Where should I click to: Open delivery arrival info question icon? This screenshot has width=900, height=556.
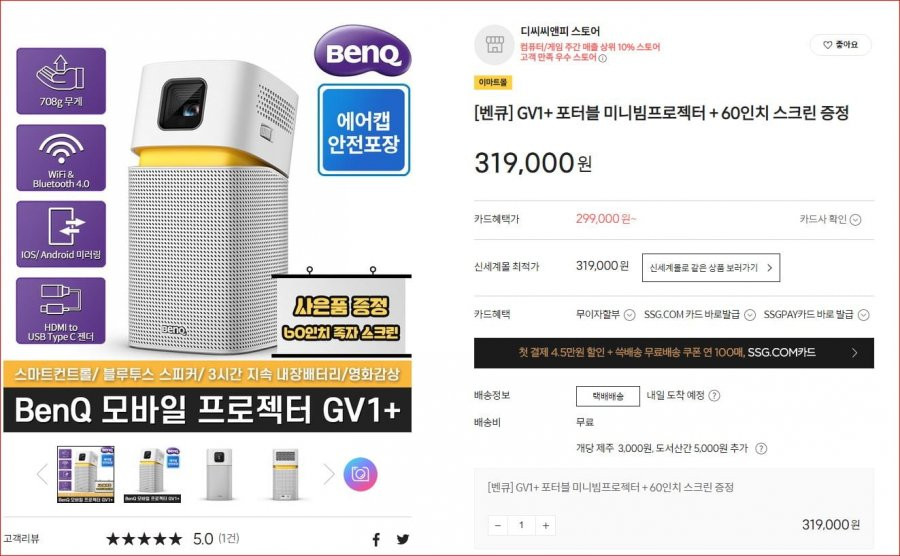click(714, 395)
